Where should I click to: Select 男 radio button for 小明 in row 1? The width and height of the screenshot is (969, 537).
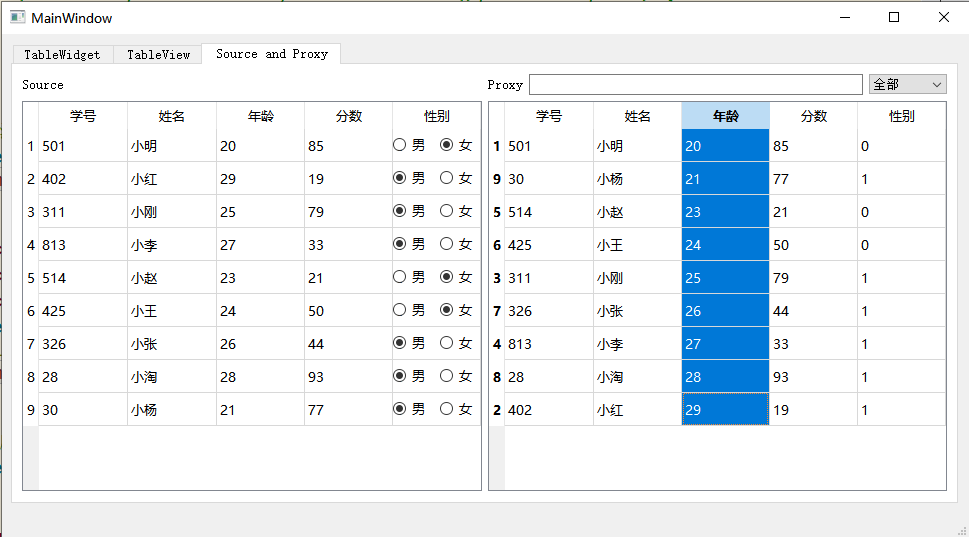[x=400, y=146]
